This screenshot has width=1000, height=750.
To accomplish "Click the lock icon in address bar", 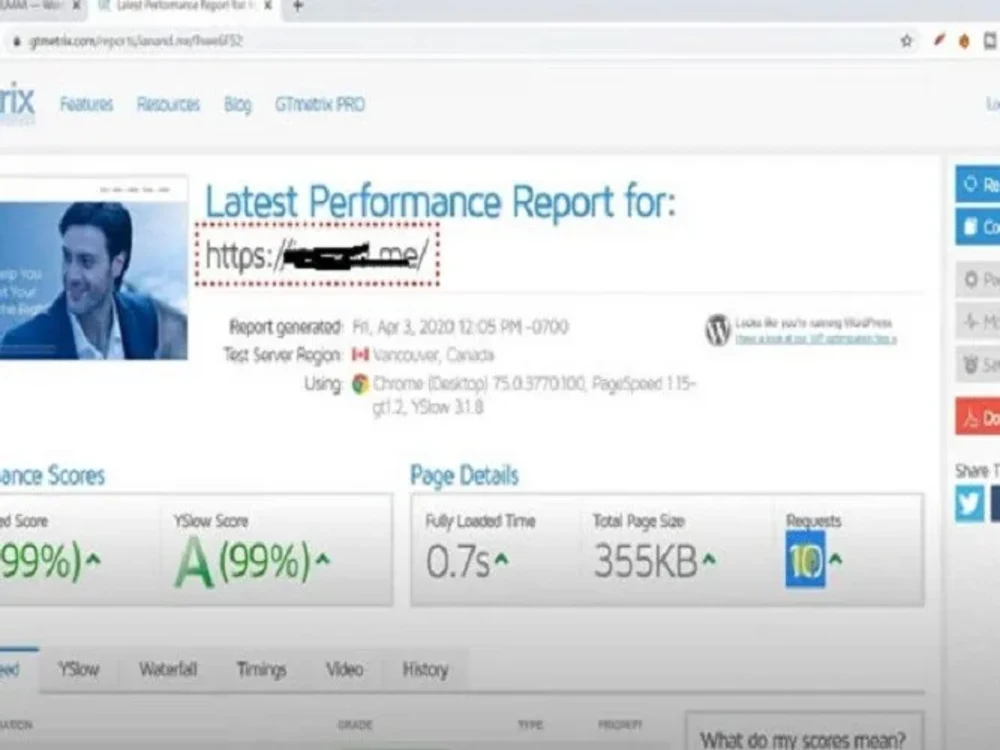I will [x=17, y=41].
